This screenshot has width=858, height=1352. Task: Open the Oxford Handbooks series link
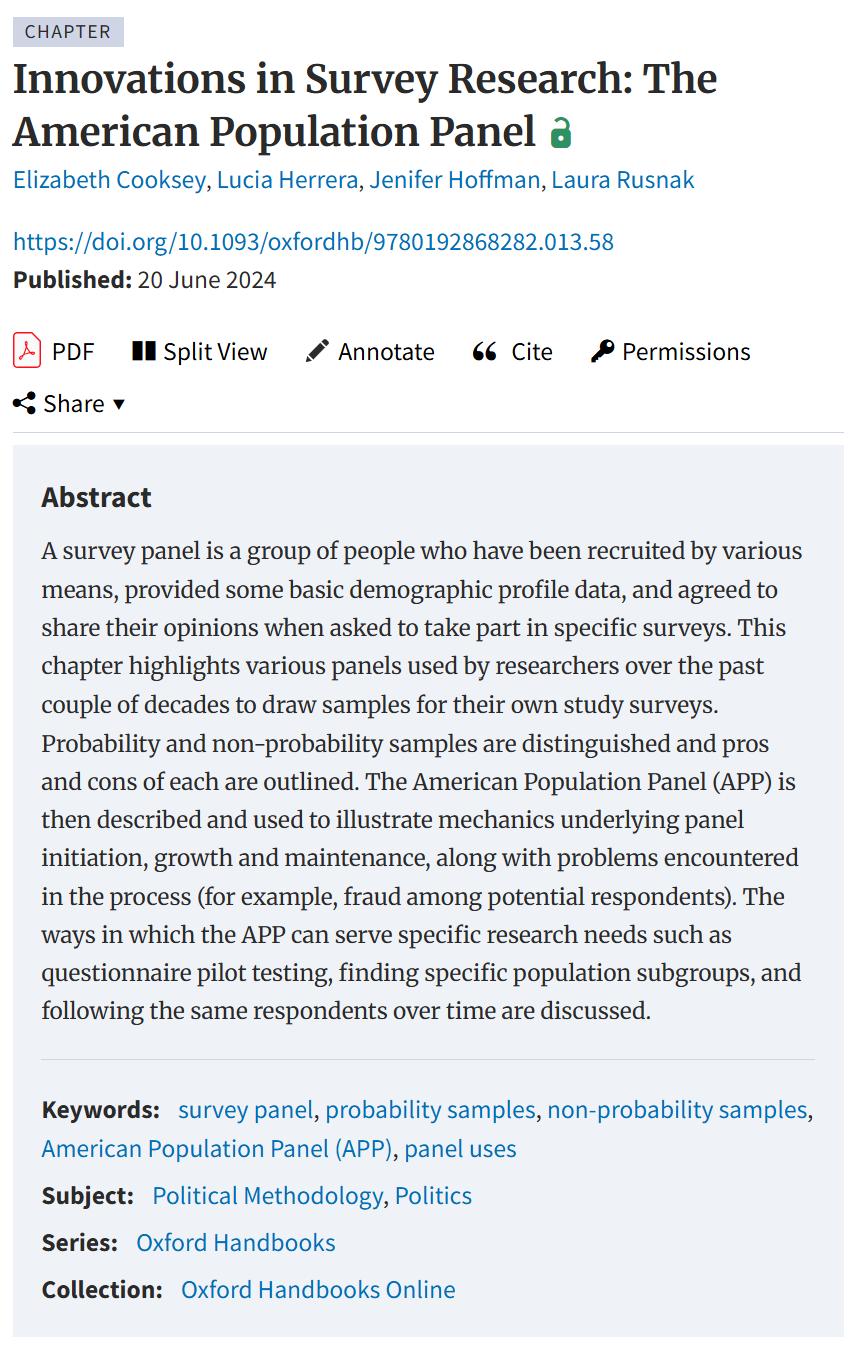click(236, 1242)
